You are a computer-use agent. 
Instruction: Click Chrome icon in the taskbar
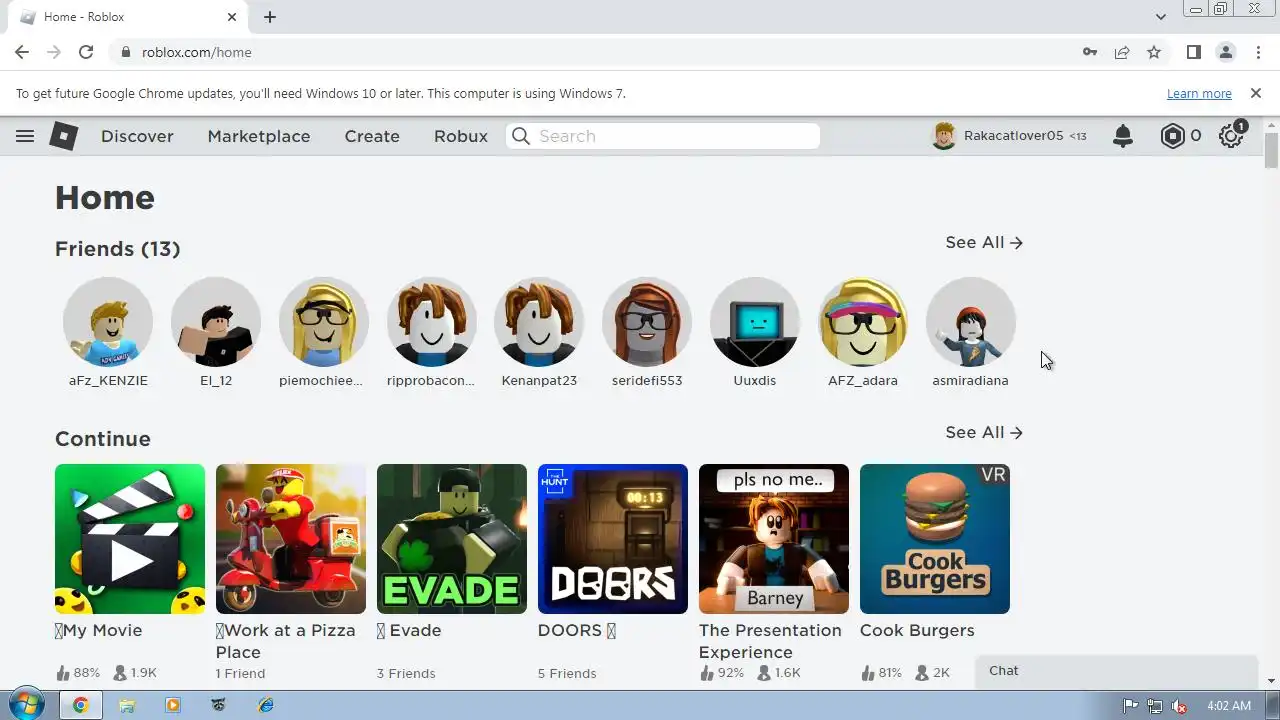tap(81, 705)
